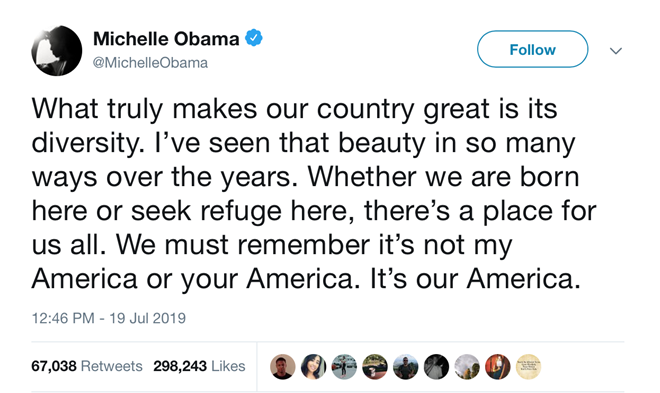The height and width of the screenshot is (393, 660).
Task: Open the fifth liker avatar, man outdoors
Action: 405,366
